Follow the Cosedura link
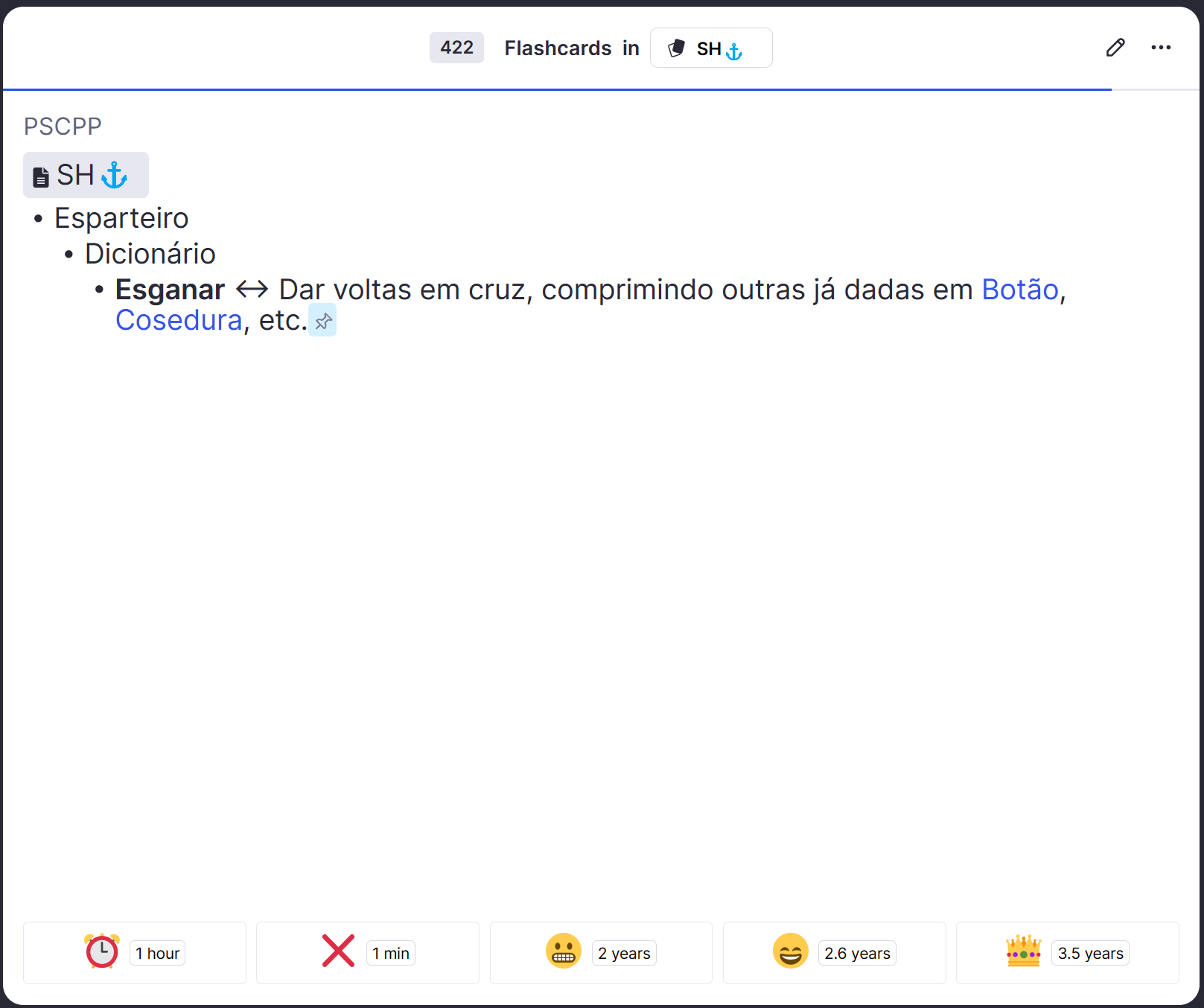Image resolution: width=1204 pixels, height=1008 pixels. 178,320
